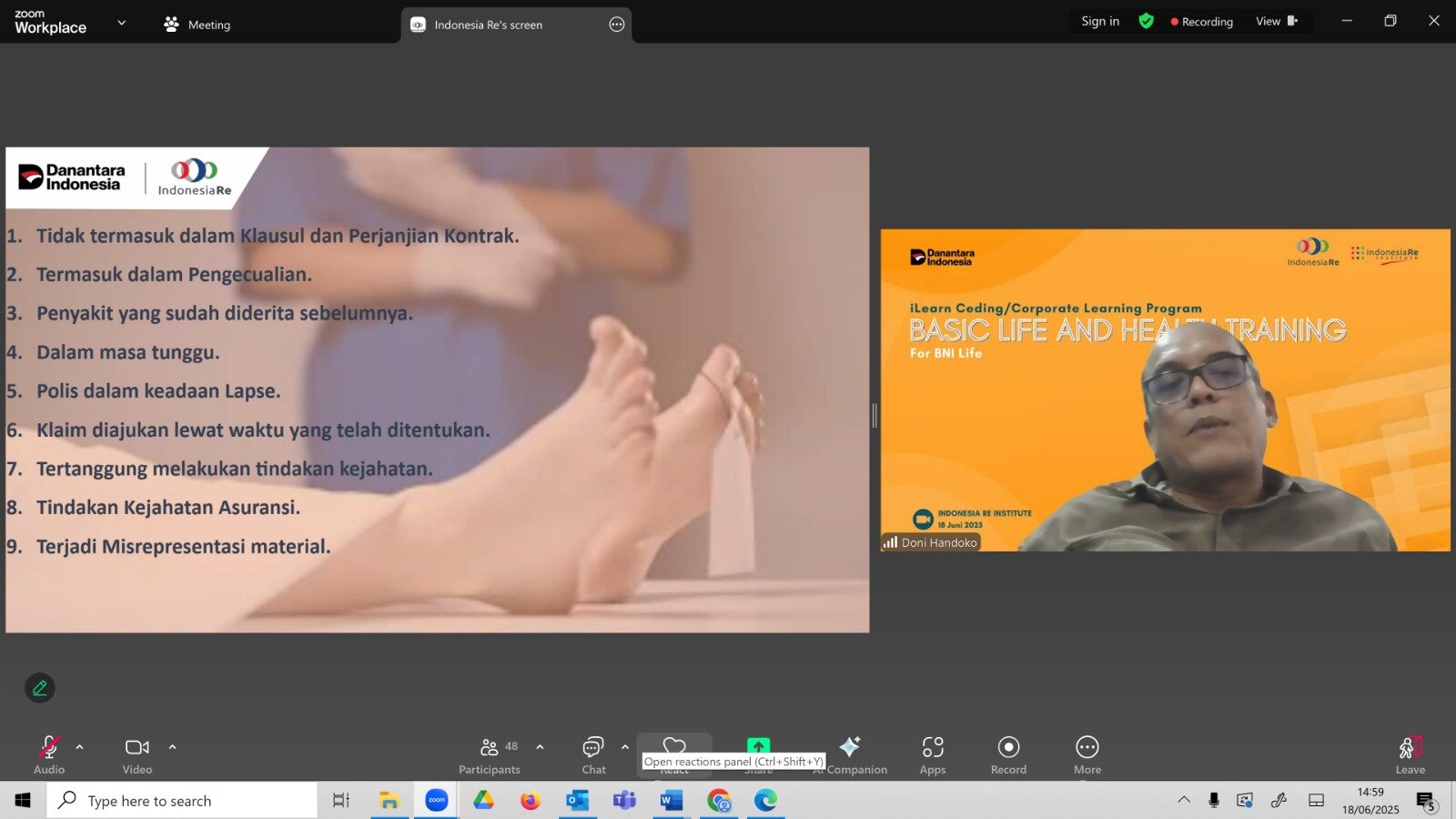Open Firefox from taskbar

(531, 800)
